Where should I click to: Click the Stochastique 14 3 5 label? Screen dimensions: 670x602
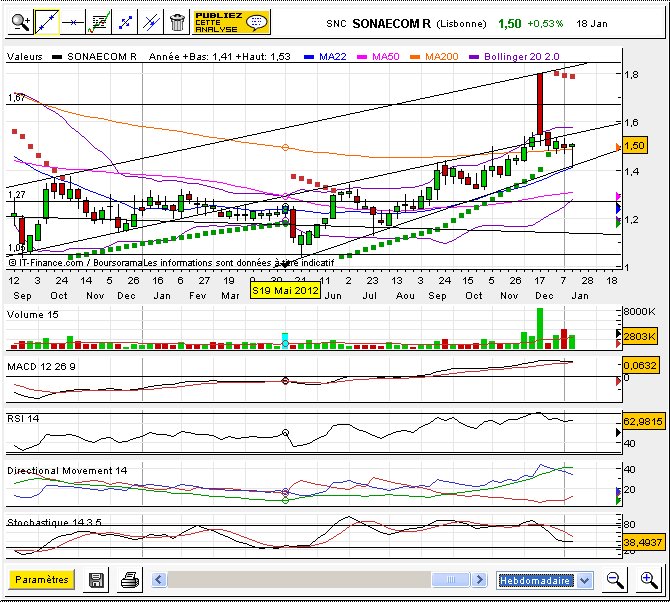coord(54,522)
